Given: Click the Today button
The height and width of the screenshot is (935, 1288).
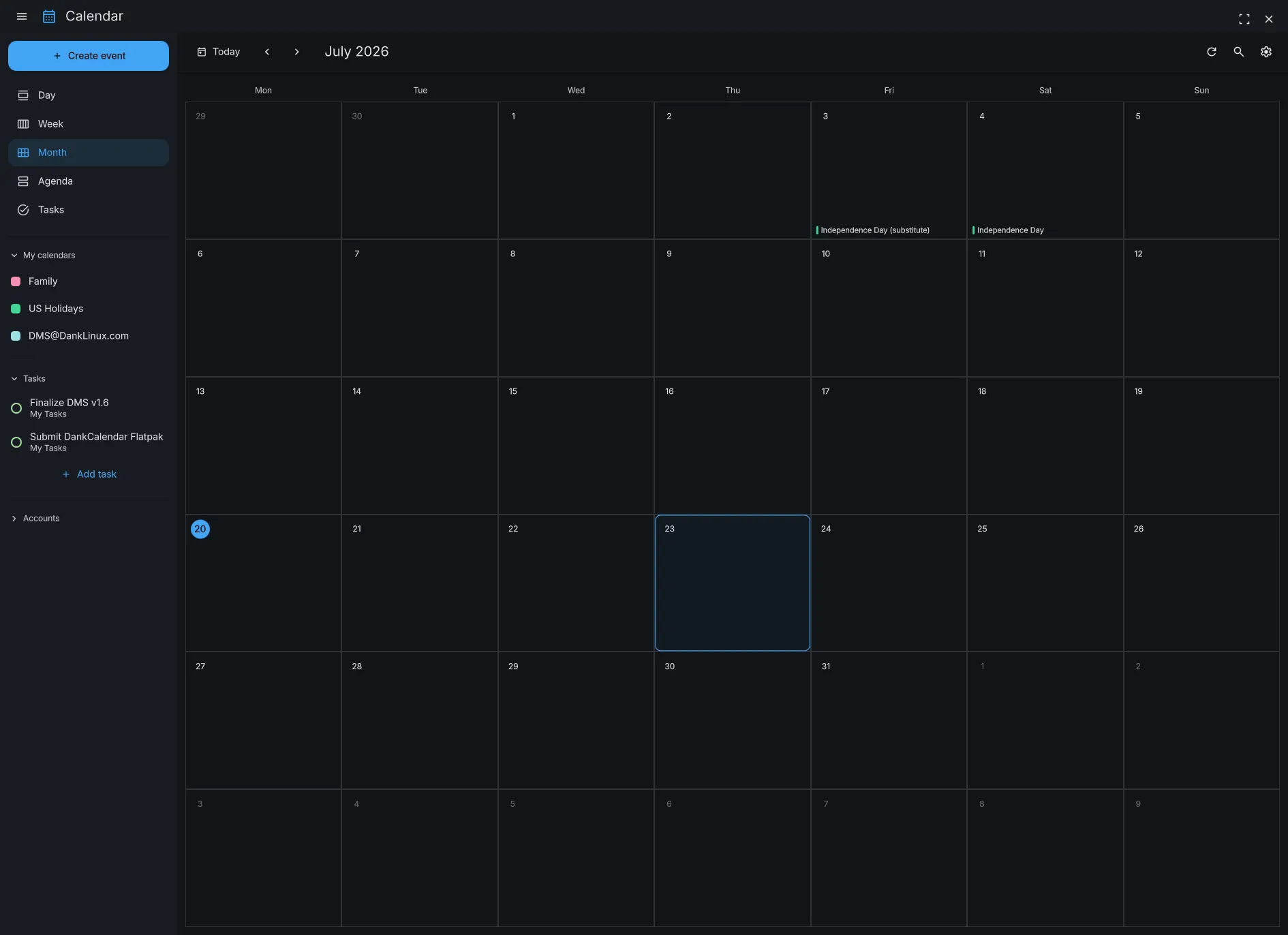Looking at the screenshot, I should tap(219, 52).
